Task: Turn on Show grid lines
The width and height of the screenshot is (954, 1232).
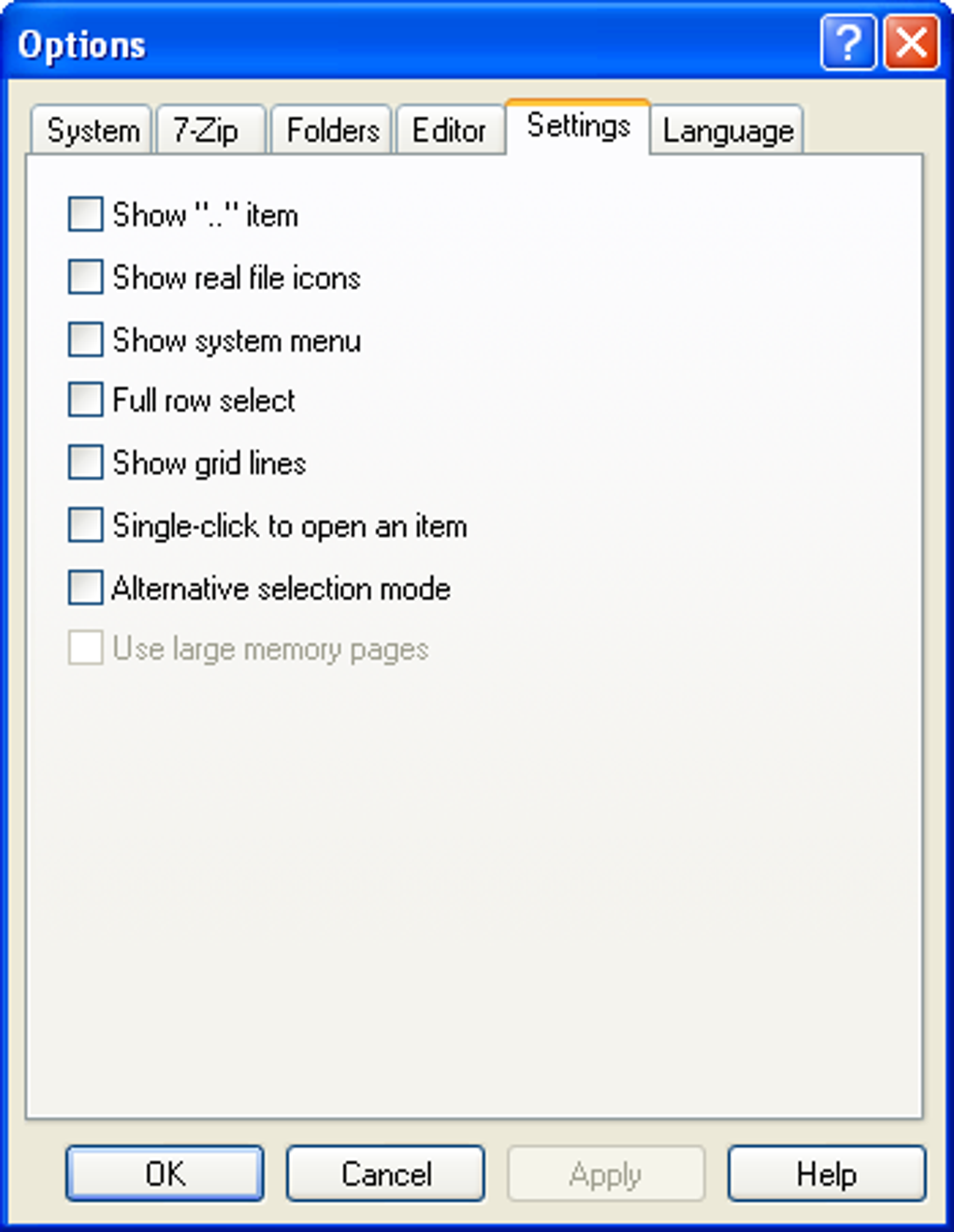Action: tap(85, 463)
